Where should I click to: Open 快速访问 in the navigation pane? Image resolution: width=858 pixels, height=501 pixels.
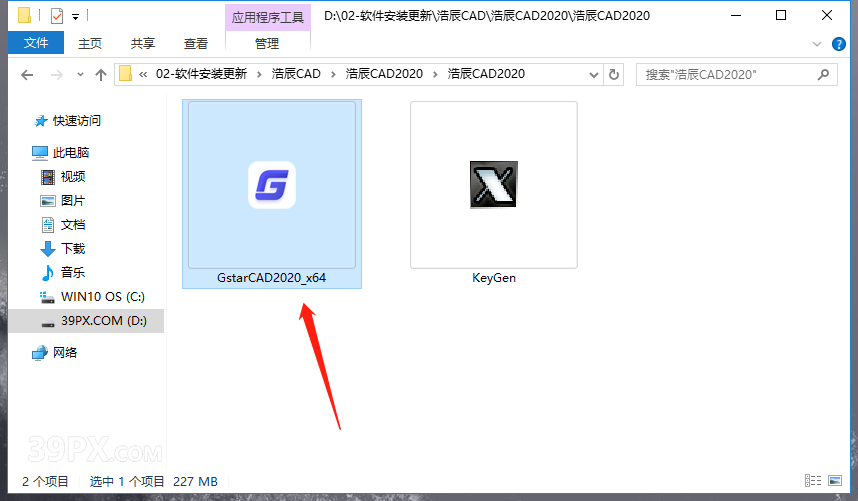pos(77,121)
